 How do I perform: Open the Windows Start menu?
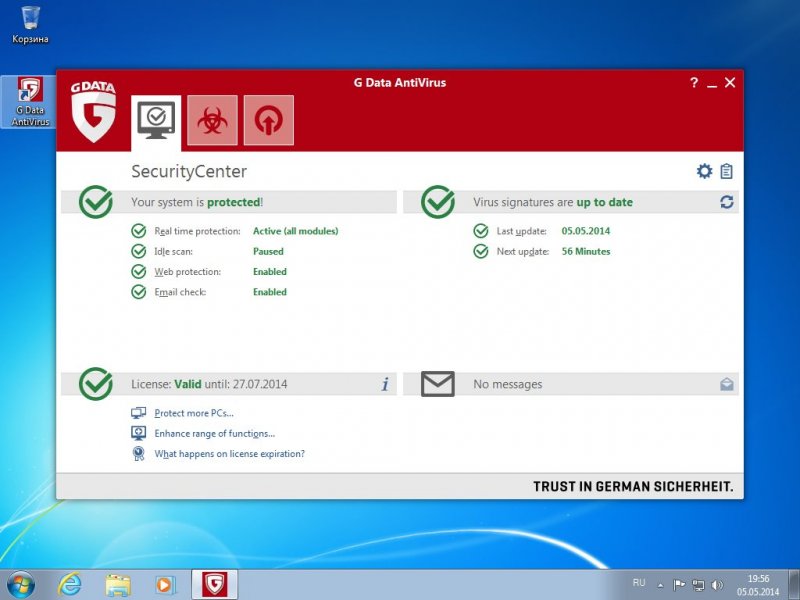click(x=21, y=585)
